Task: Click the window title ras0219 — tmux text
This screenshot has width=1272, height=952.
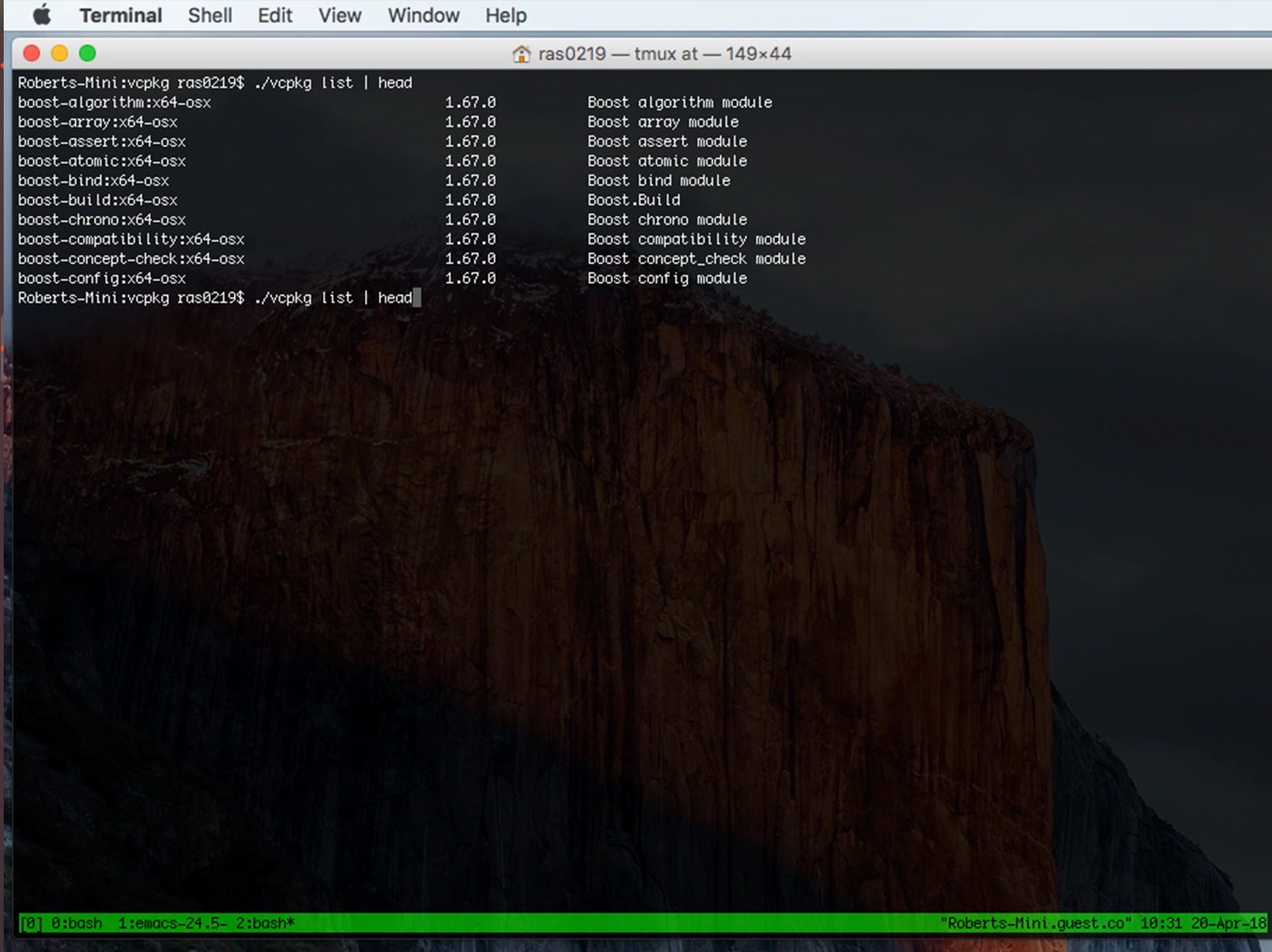Action: (x=618, y=54)
